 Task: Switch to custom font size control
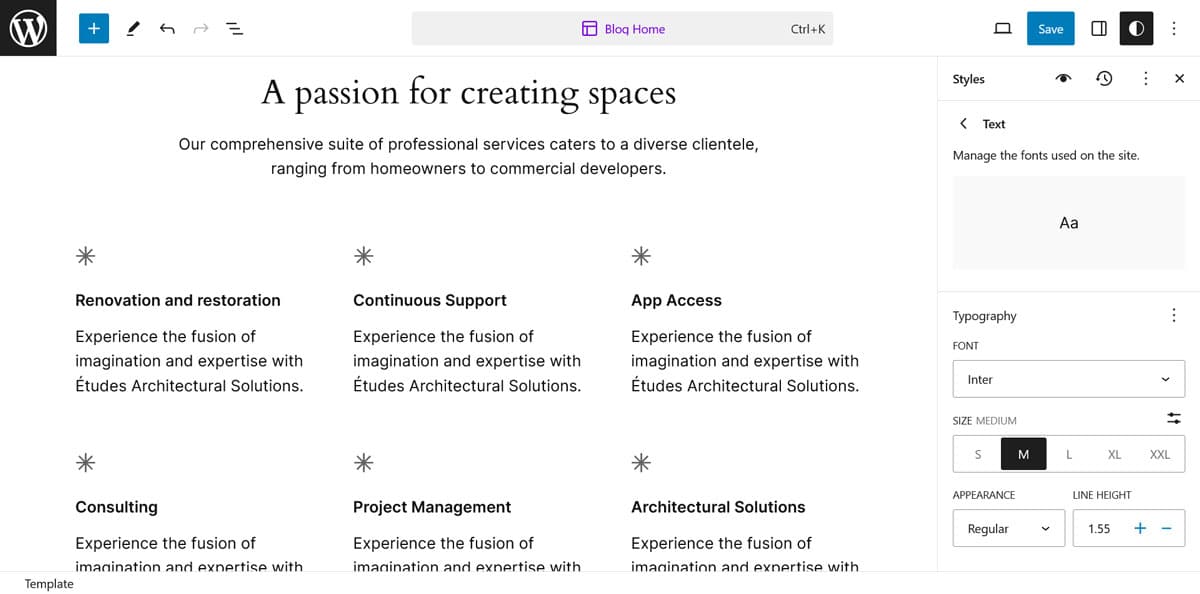[1173, 418]
